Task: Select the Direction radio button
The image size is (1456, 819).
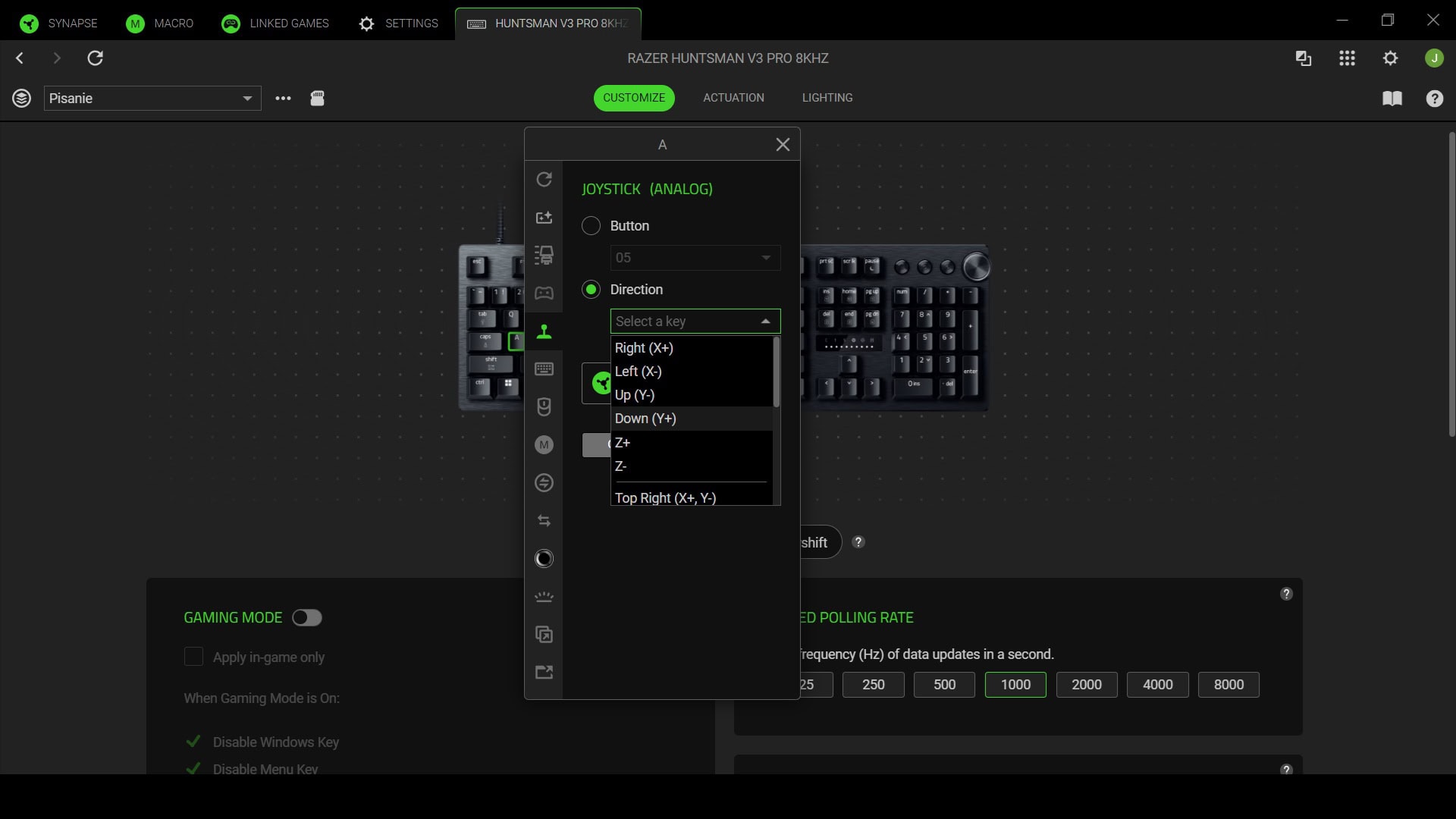Action: pos(590,289)
